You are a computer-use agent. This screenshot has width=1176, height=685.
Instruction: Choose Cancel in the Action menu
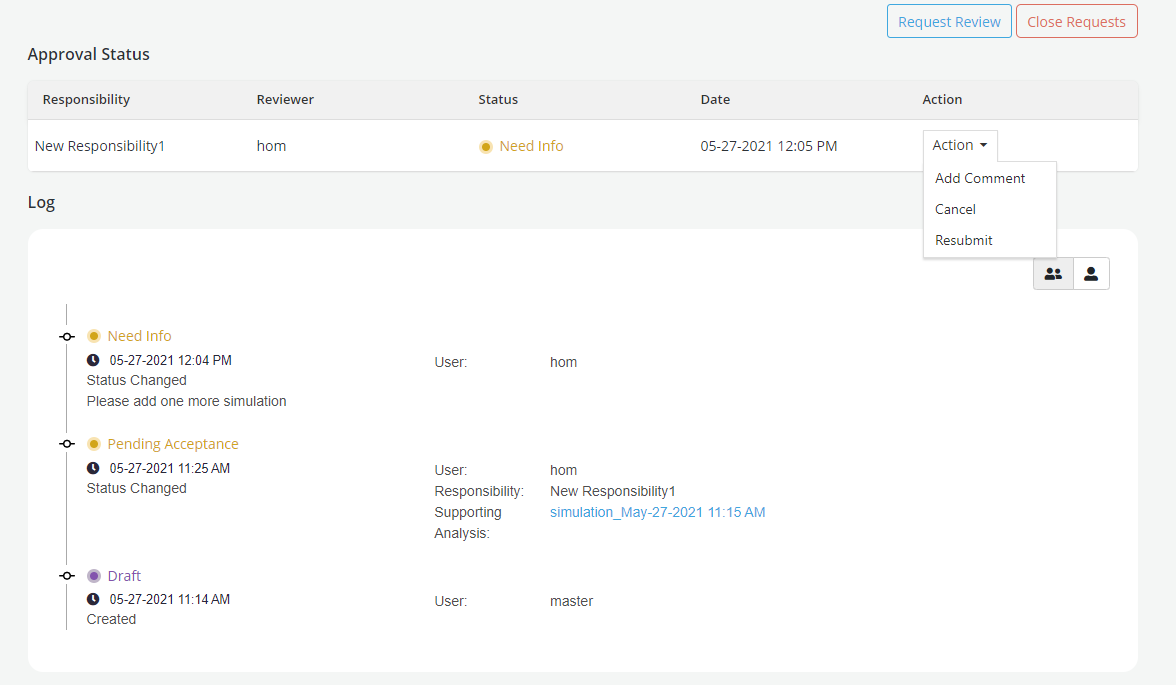click(955, 209)
